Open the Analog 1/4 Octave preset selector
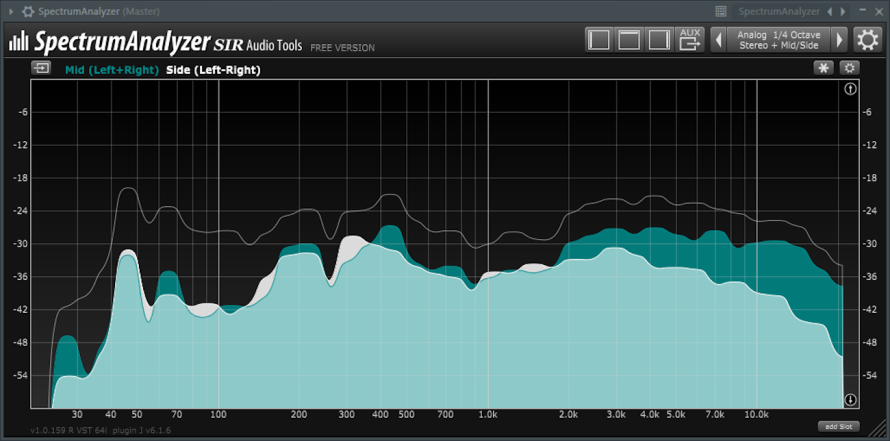890x441 pixels. [x=778, y=40]
